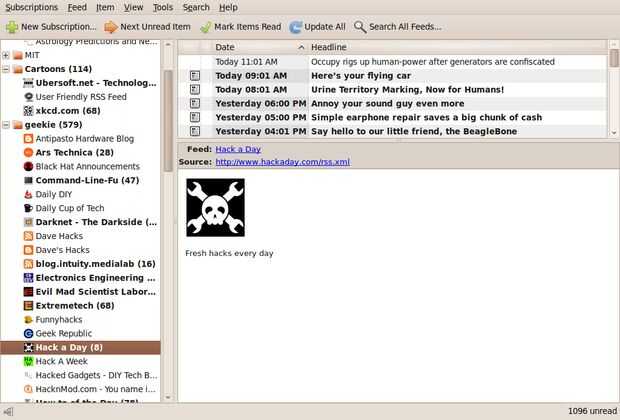The height and width of the screenshot is (420, 620).
Task: Click the '1096 unread' status text
Action: tap(592, 411)
